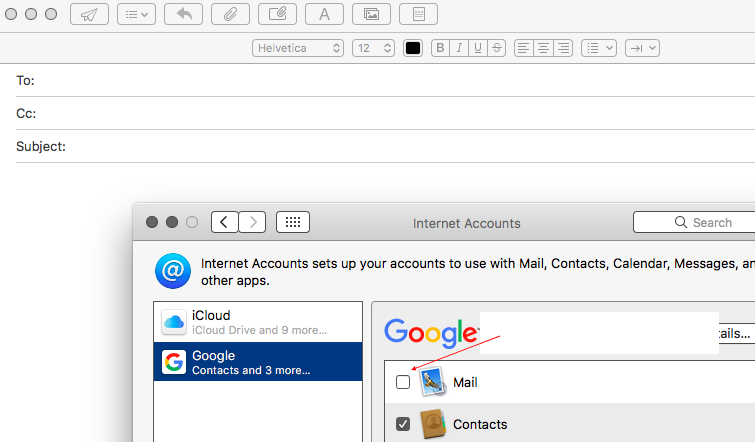Click the "Contacts" service label

pyautogui.click(x=480, y=424)
